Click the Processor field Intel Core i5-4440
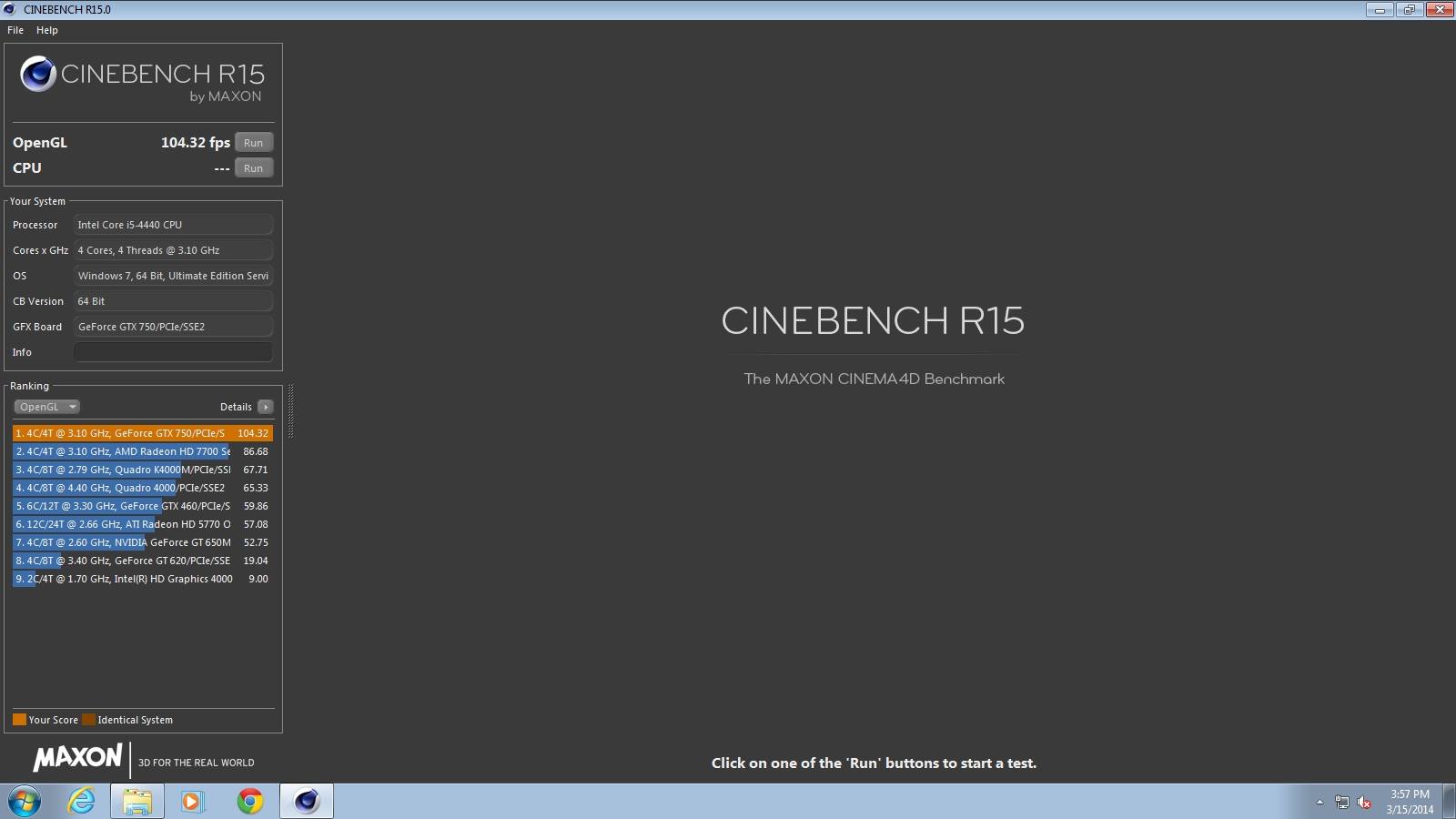The width and height of the screenshot is (1456, 819). pyautogui.click(x=173, y=225)
